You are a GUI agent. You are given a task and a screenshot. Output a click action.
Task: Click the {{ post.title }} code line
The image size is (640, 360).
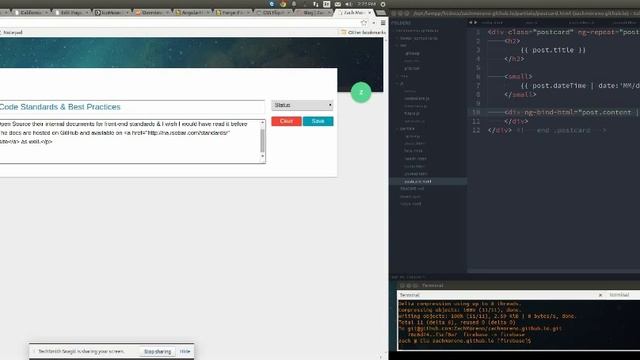[553, 50]
